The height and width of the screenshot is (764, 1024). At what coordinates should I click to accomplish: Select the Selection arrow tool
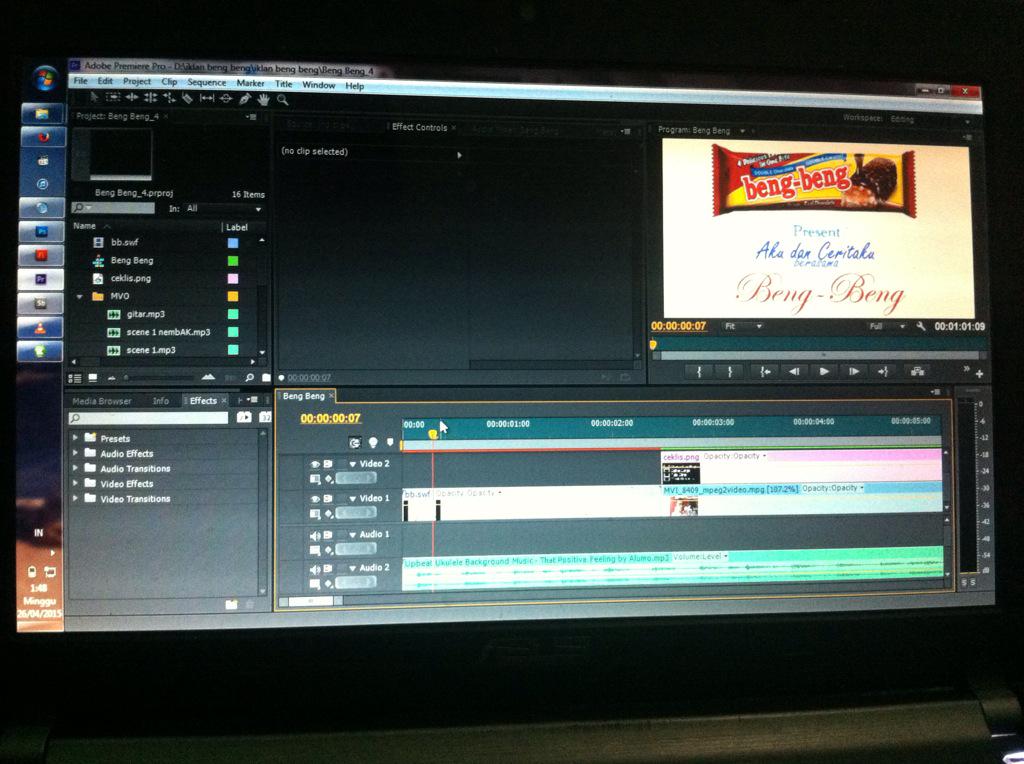point(94,97)
